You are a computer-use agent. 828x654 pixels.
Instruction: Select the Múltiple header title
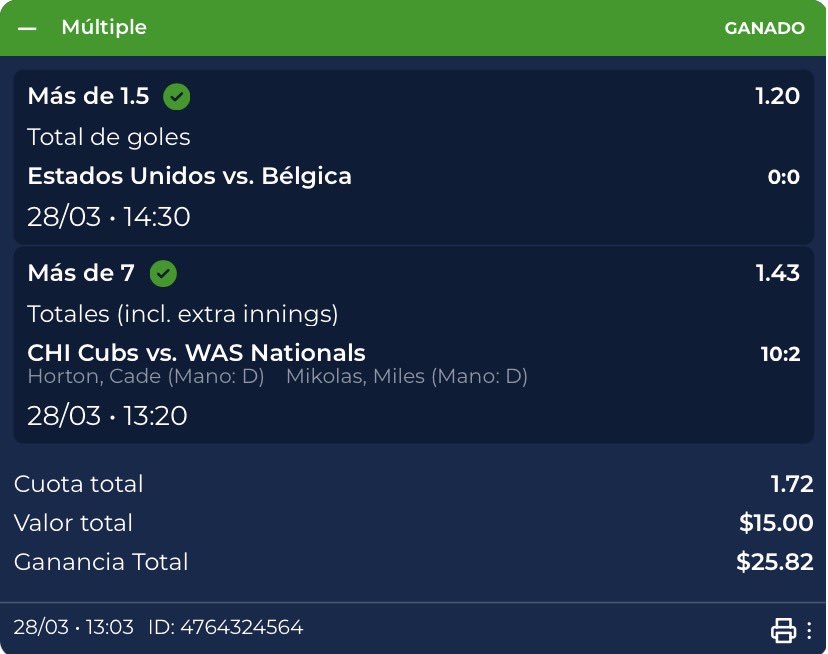[104, 28]
